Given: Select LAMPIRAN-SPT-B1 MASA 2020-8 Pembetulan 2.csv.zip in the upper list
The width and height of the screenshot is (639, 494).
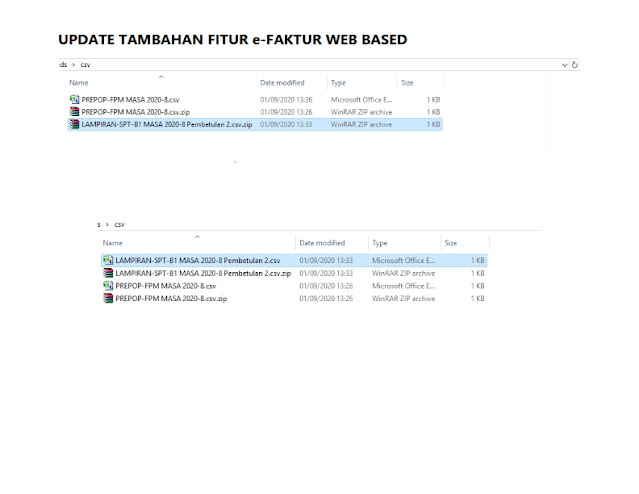Looking at the screenshot, I should click(x=167, y=124).
